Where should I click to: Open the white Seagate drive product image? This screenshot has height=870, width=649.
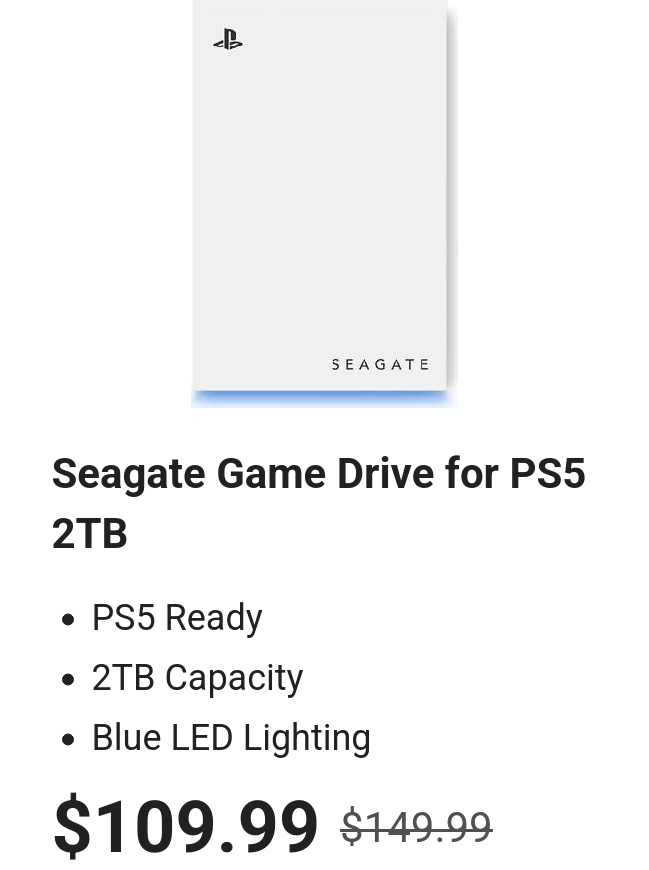pyautogui.click(x=321, y=200)
